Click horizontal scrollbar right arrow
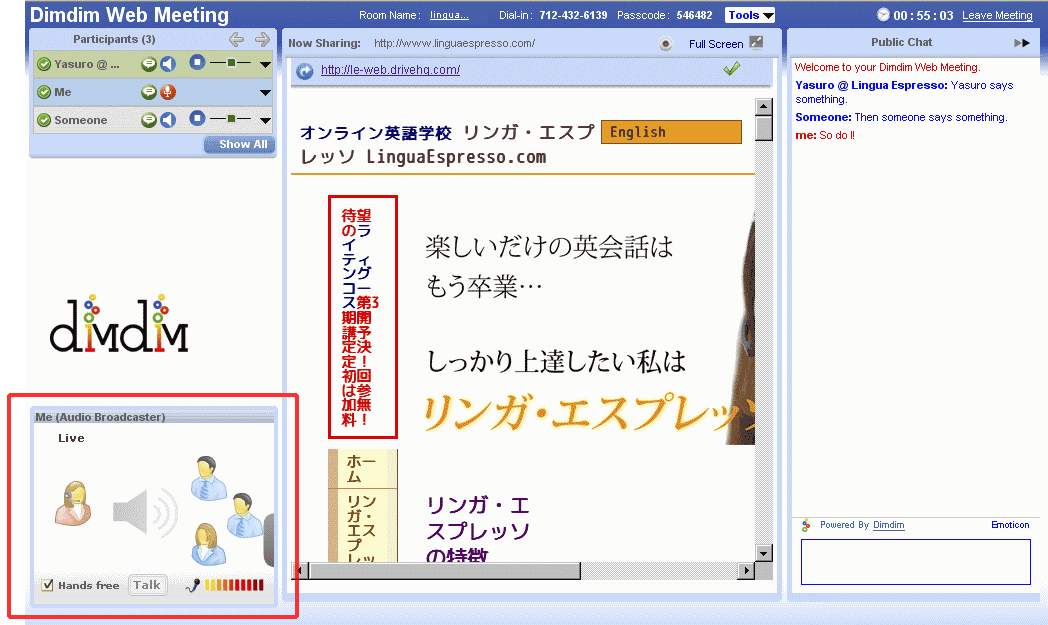The image size is (1048, 625). pyautogui.click(x=747, y=571)
